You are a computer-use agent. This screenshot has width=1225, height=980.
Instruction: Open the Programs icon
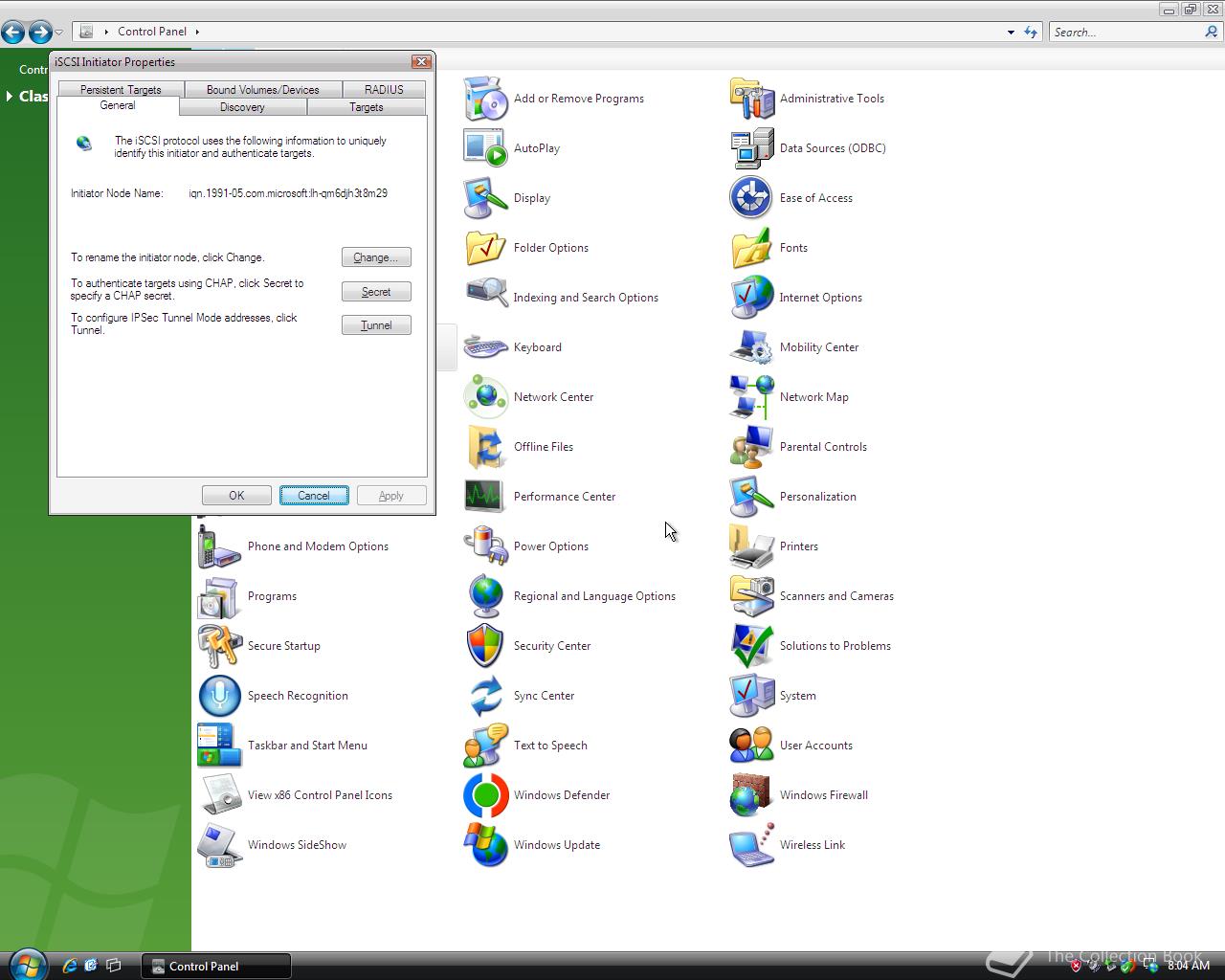[219, 596]
